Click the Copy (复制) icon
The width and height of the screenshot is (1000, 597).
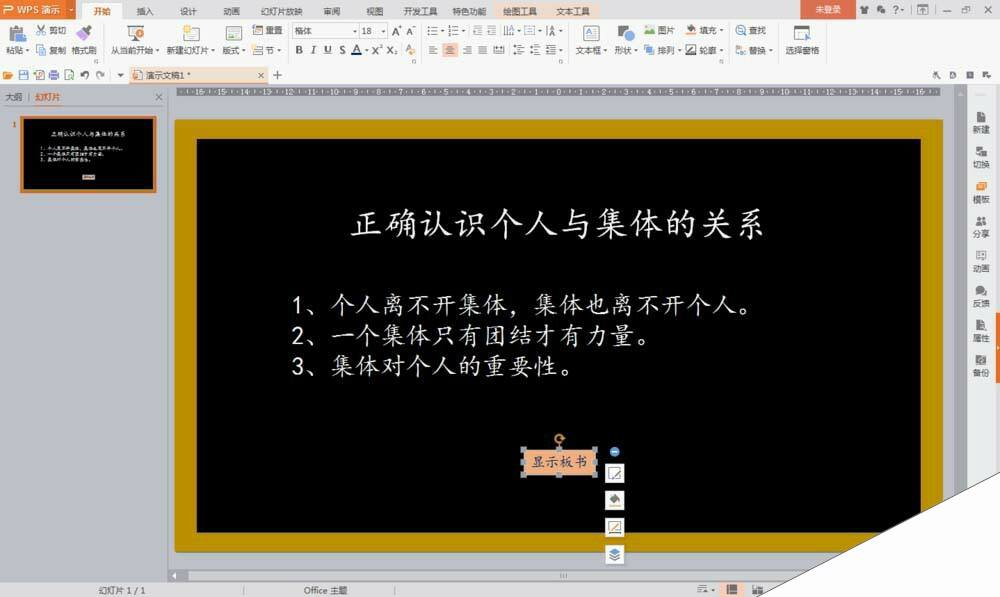tap(41, 50)
